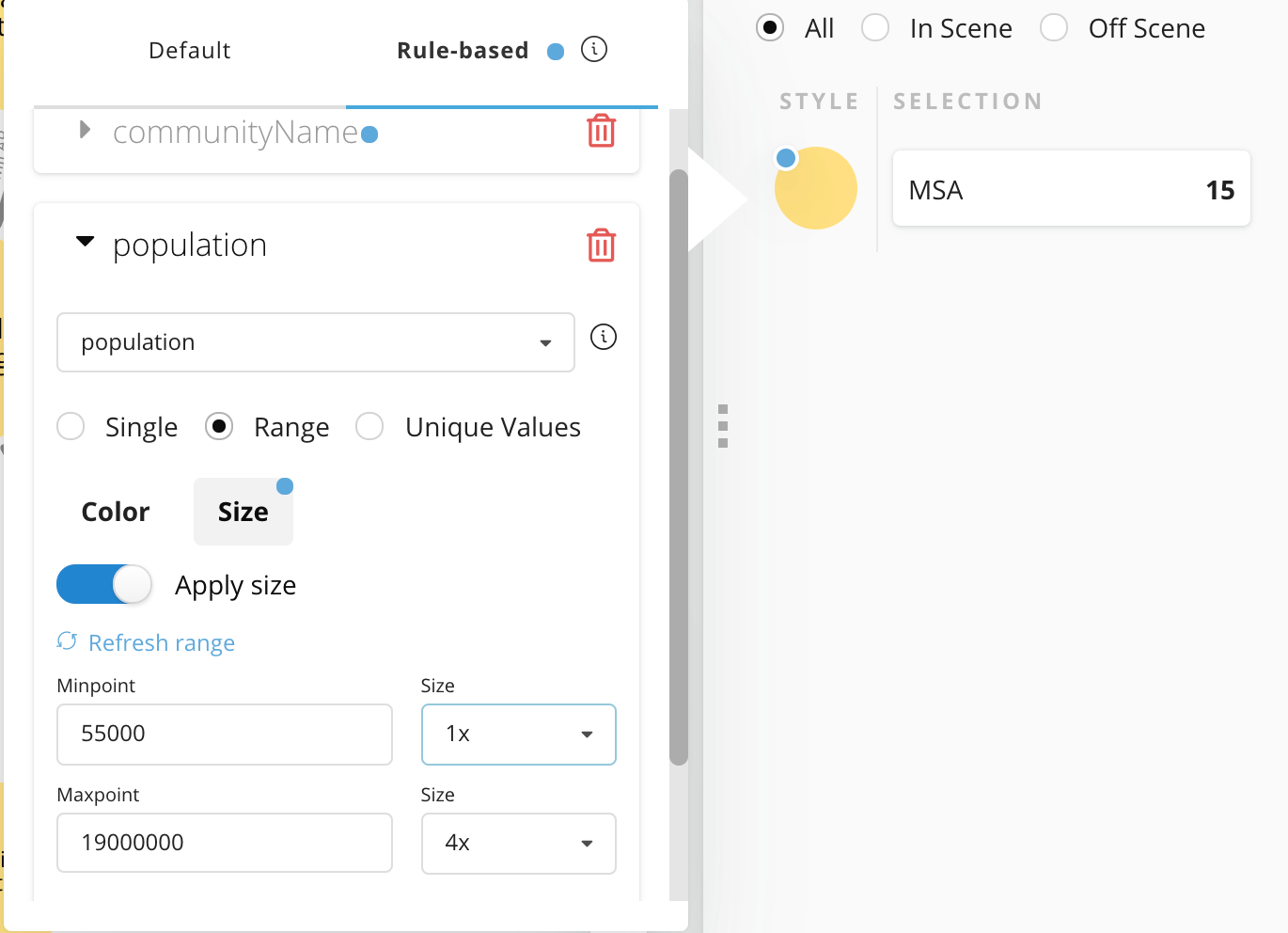Click the panel resize drag handle

click(x=722, y=426)
